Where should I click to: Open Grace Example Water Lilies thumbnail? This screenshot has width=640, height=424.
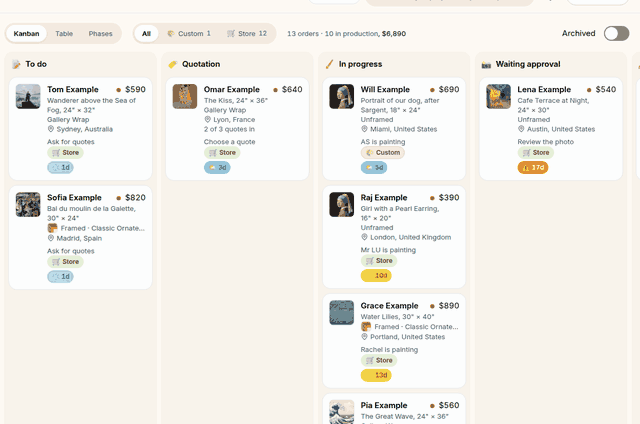(x=342, y=313)
